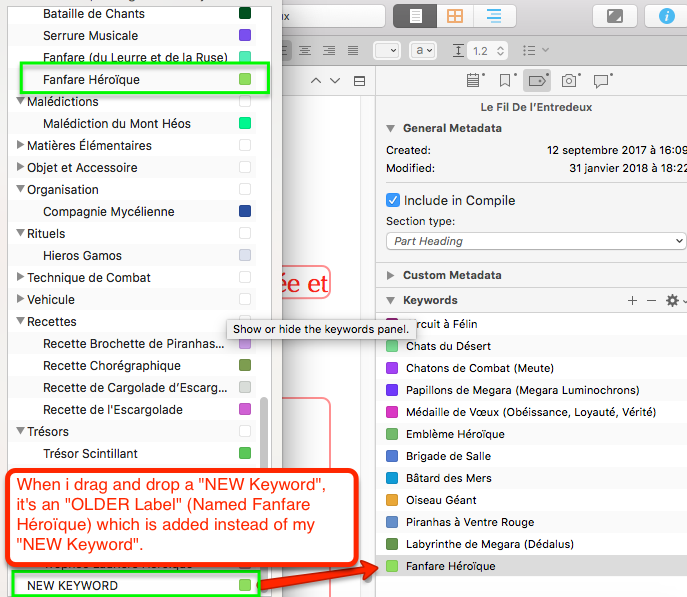
Task: Open Notes tab in the inspector
Action: coord(474,80)
